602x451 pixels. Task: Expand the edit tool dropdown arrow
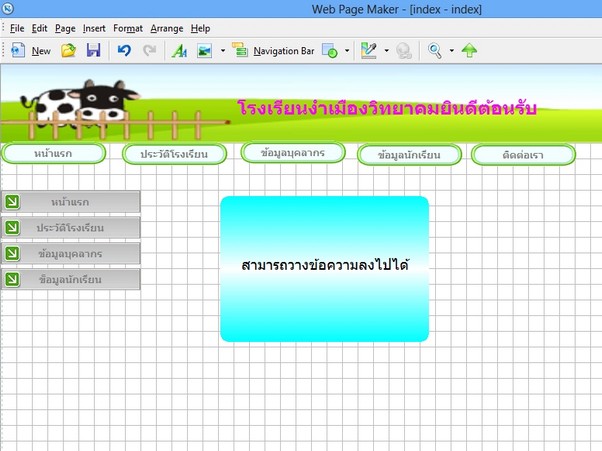(386, 50)
